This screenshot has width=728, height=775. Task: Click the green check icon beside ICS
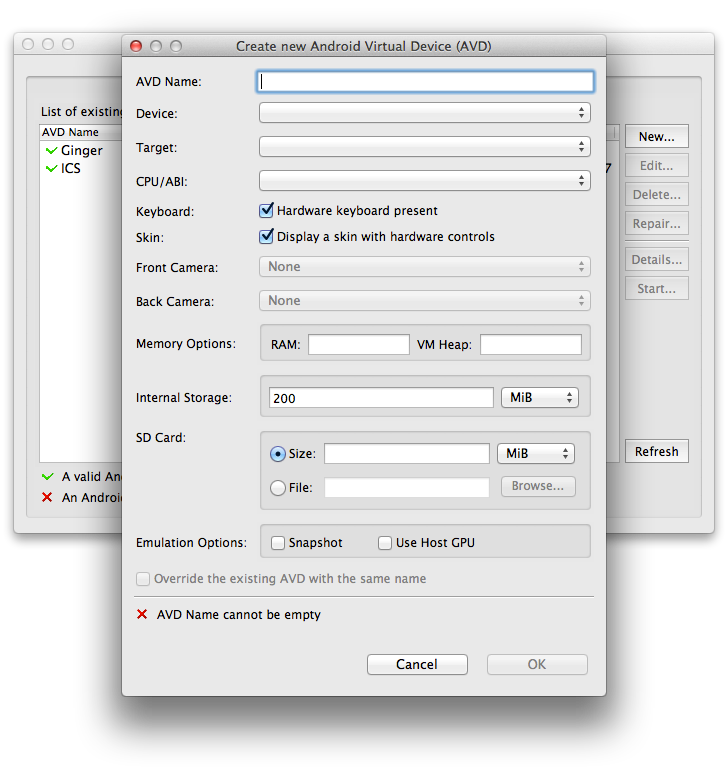[x=51, y=169]
